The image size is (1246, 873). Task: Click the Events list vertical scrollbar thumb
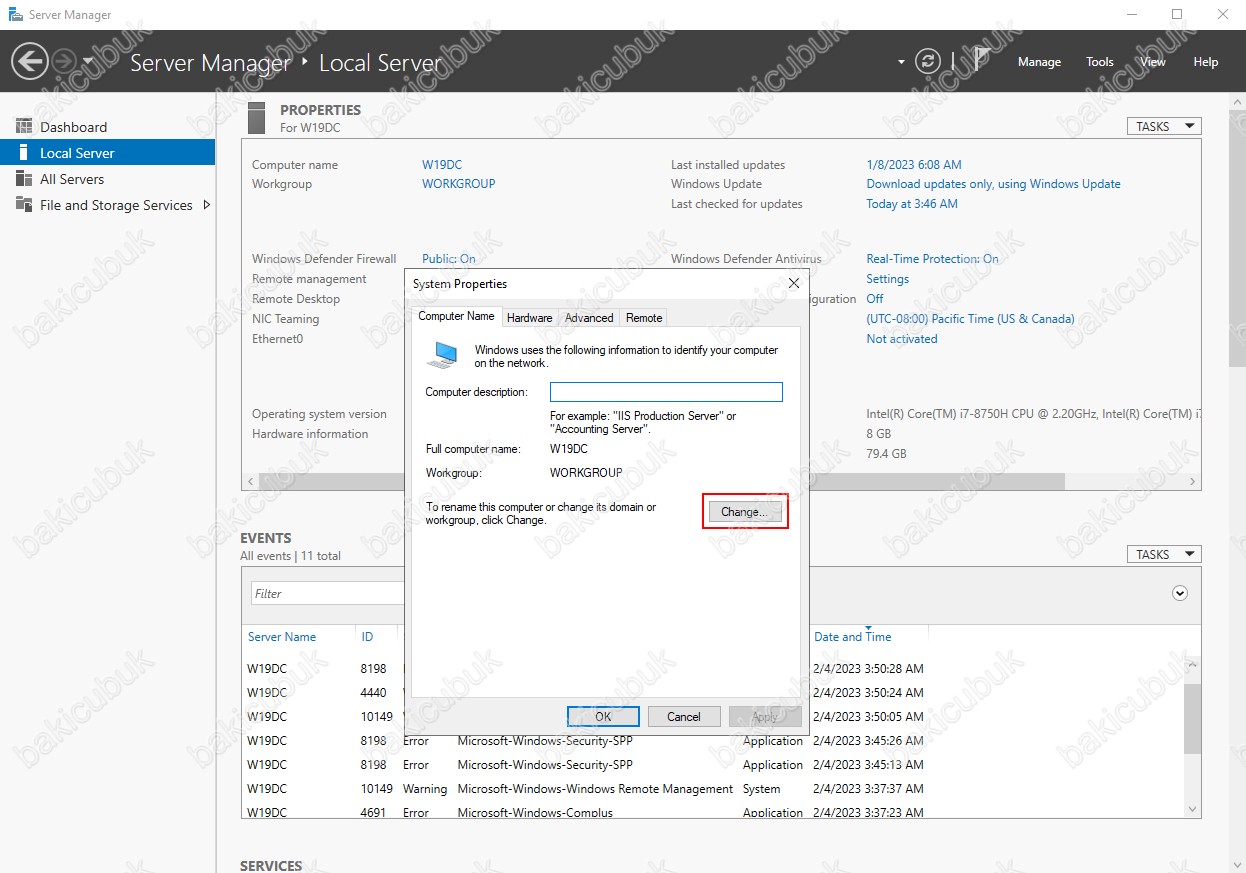coord(1192,718)
